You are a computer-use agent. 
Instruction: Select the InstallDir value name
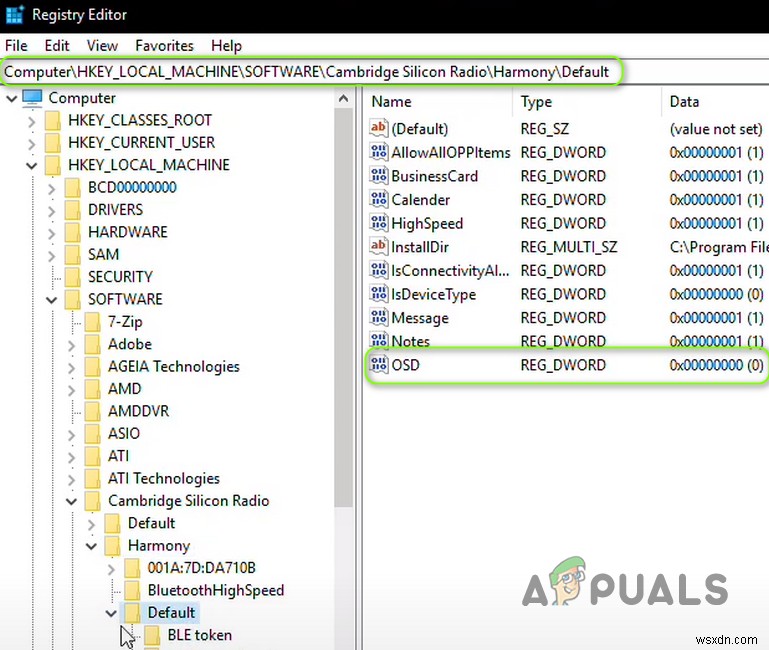(420, 247)
